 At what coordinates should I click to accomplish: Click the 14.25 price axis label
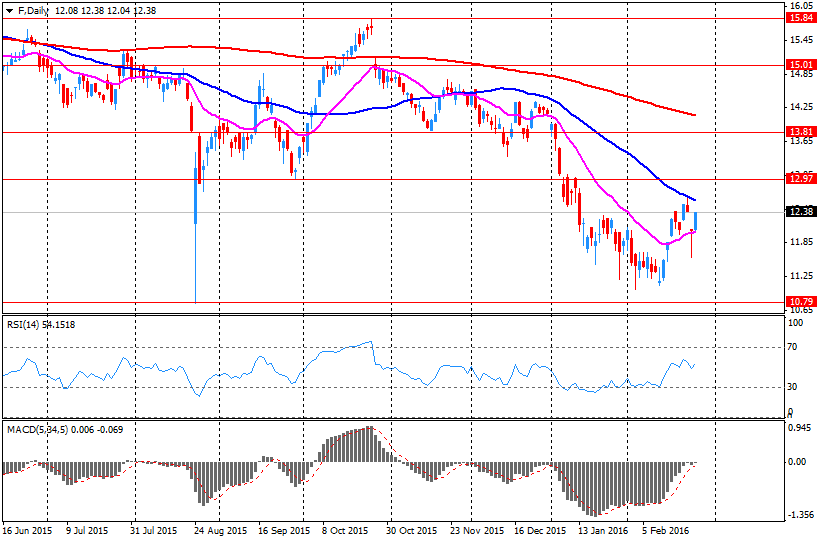[x=801, y=107]
